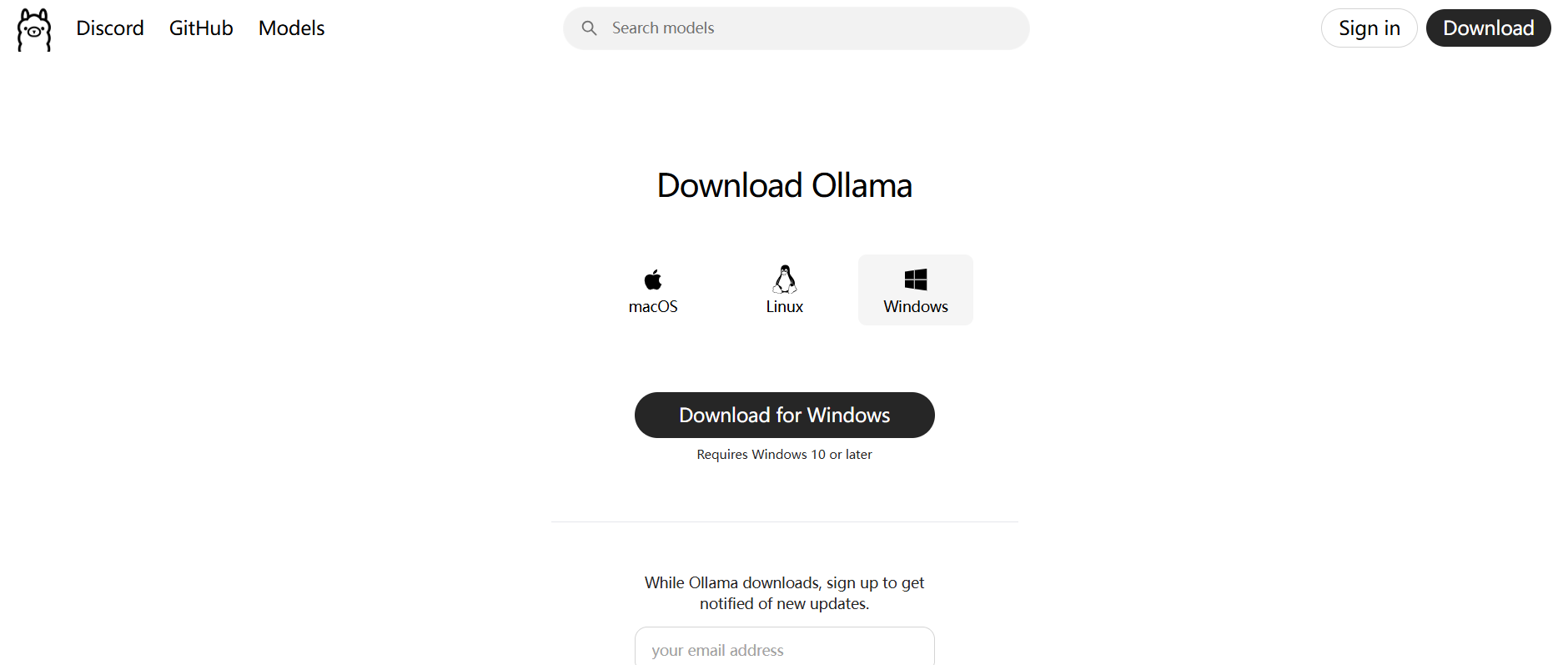The height and width of the screenshot is (665, 1568).
Task: Click the Requires Windows 10 note
Action: [784, 455]
